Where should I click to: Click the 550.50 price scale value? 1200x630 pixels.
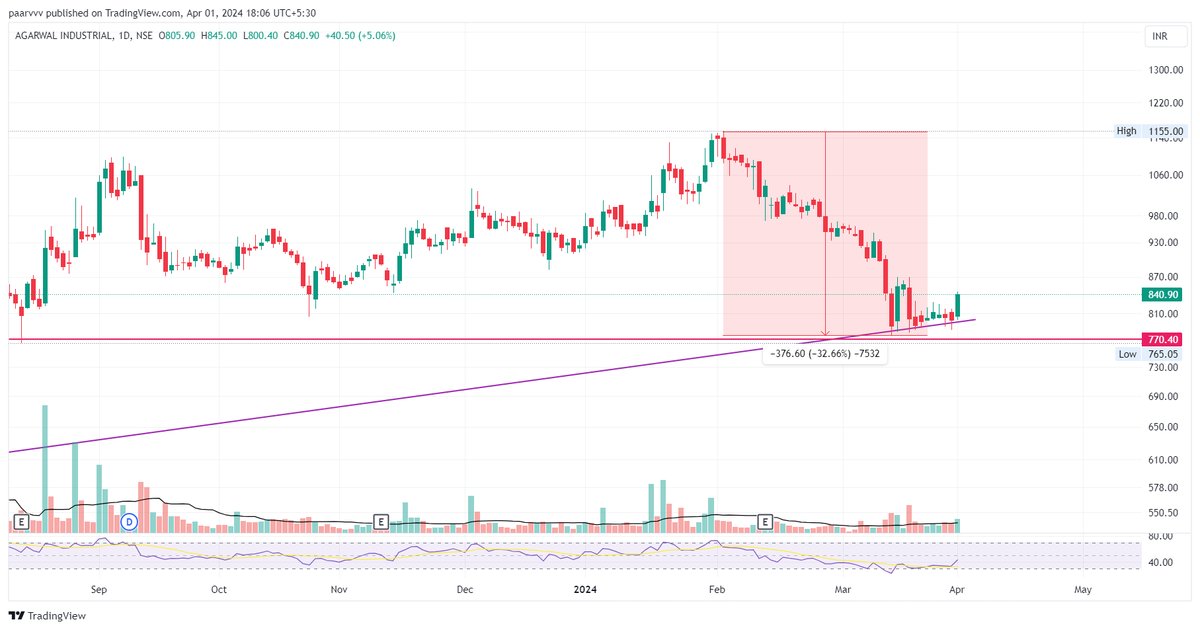[1165, 512]
